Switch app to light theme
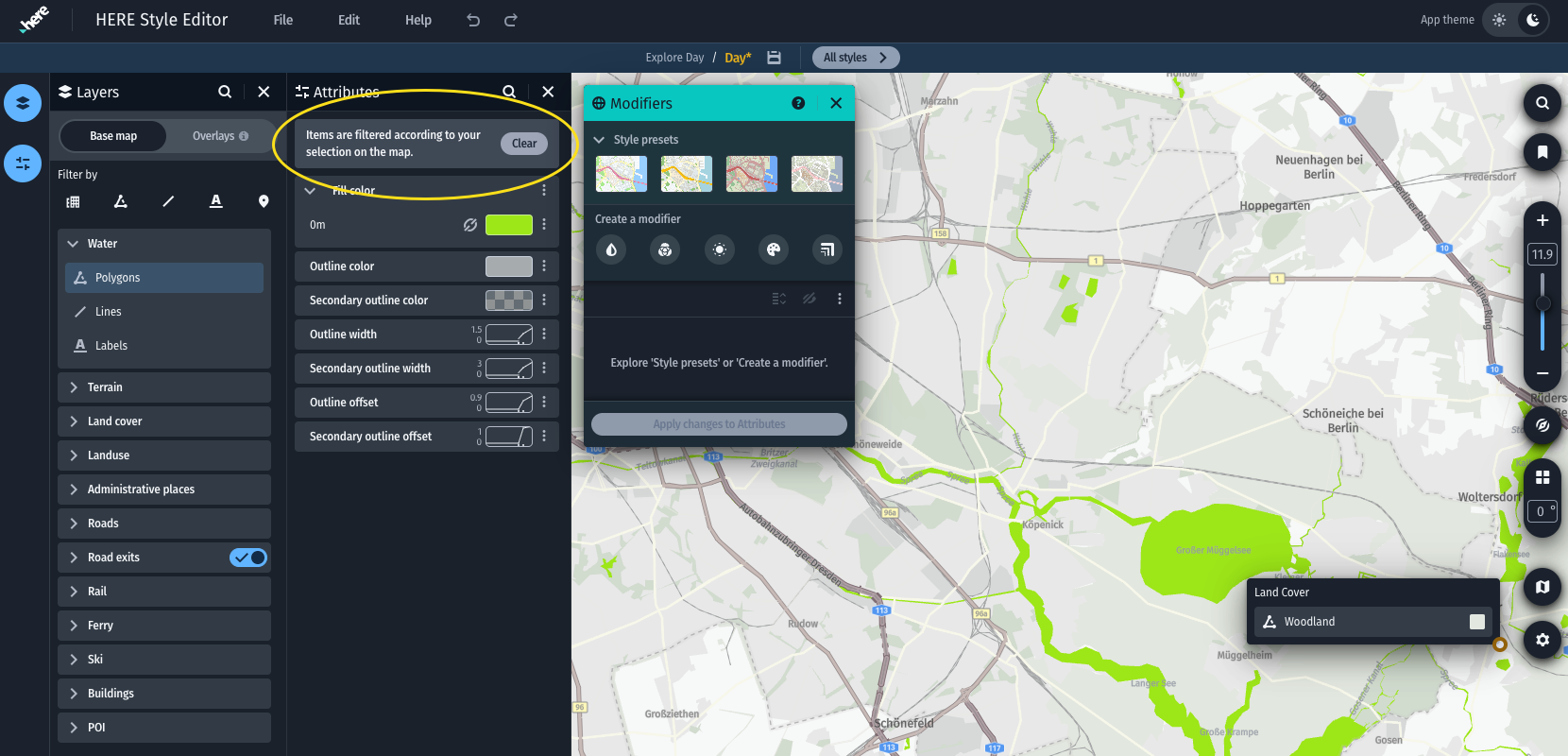Viewport: 1568px width, 756px height. pos(1499,20)
